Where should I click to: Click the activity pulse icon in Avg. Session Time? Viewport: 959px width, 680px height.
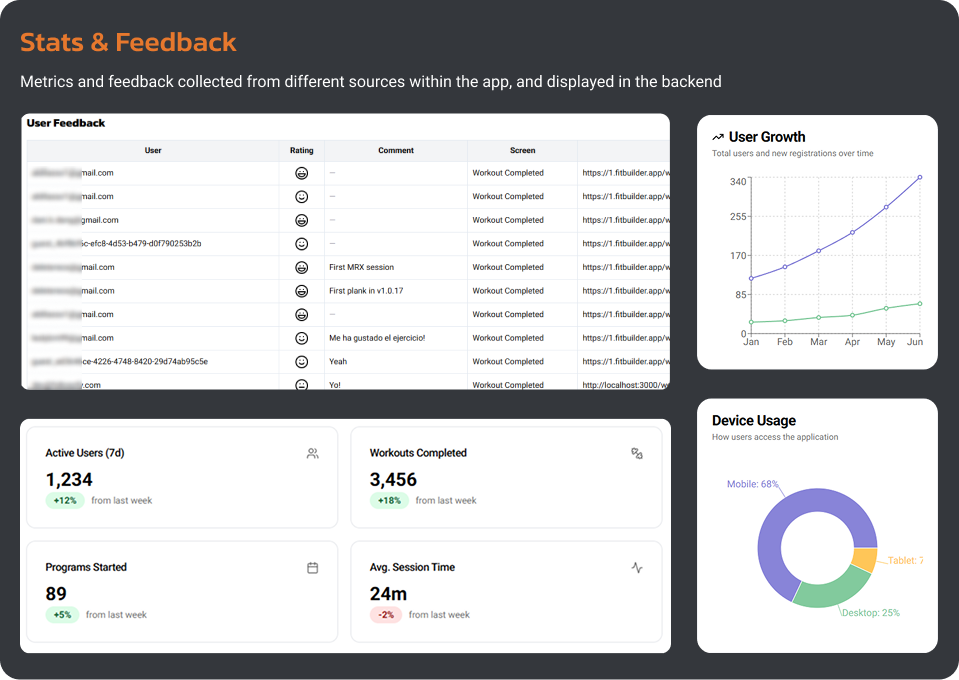[637, 567]
